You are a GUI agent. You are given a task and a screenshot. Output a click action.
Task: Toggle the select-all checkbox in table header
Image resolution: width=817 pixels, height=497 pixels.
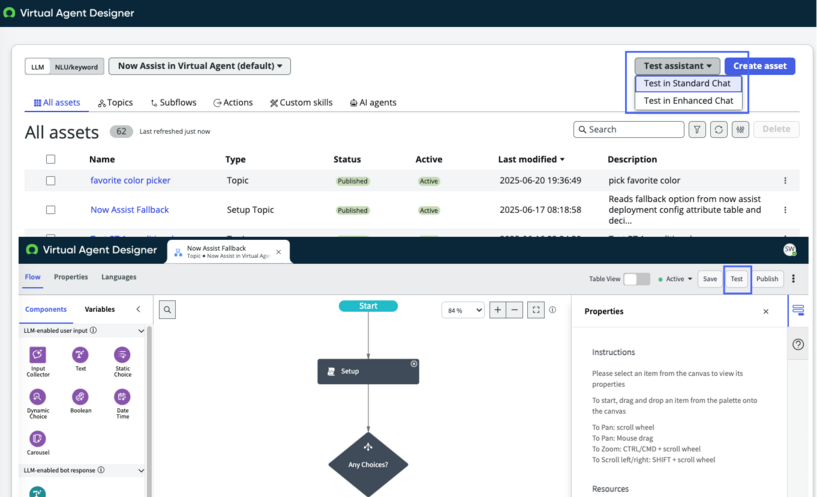click(x=51, y=159)
